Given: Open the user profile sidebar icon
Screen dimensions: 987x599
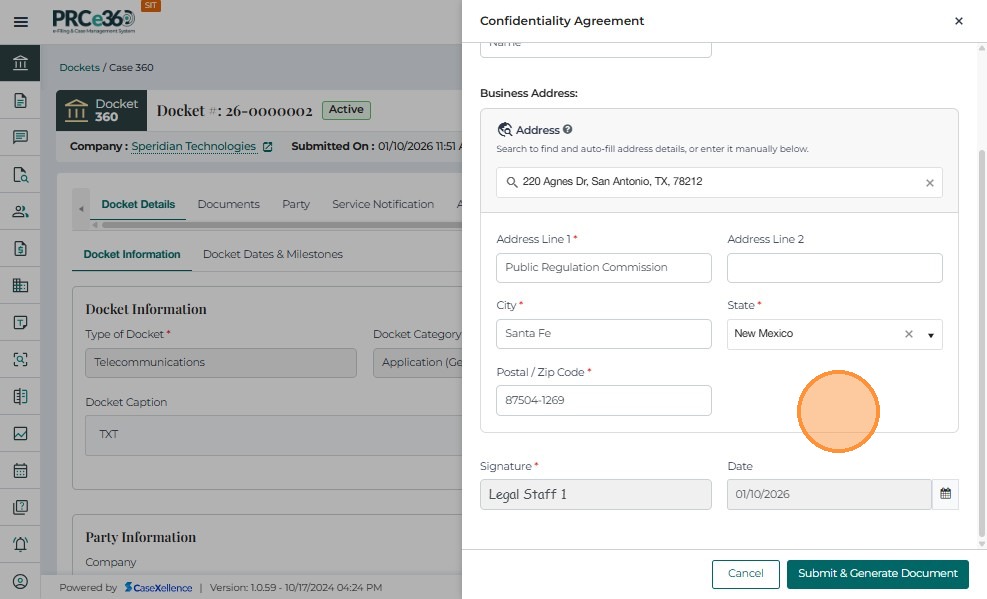Looking at the screenshot, I should pos(20,581).
